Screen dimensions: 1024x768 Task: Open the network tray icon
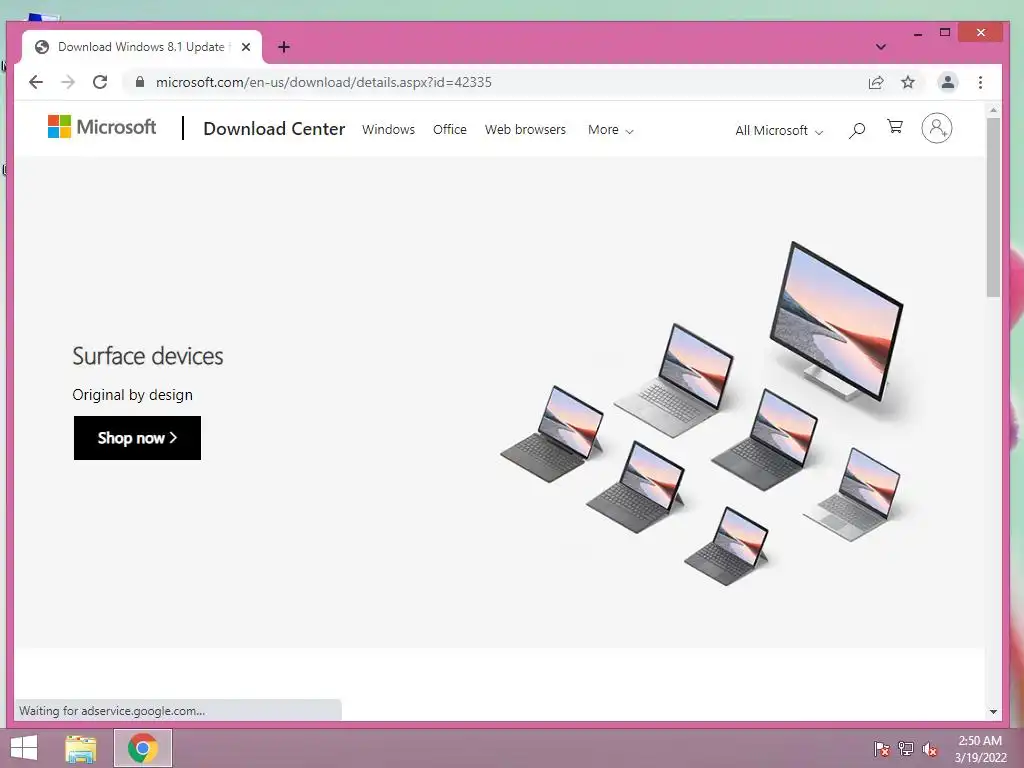coord(906,749)
